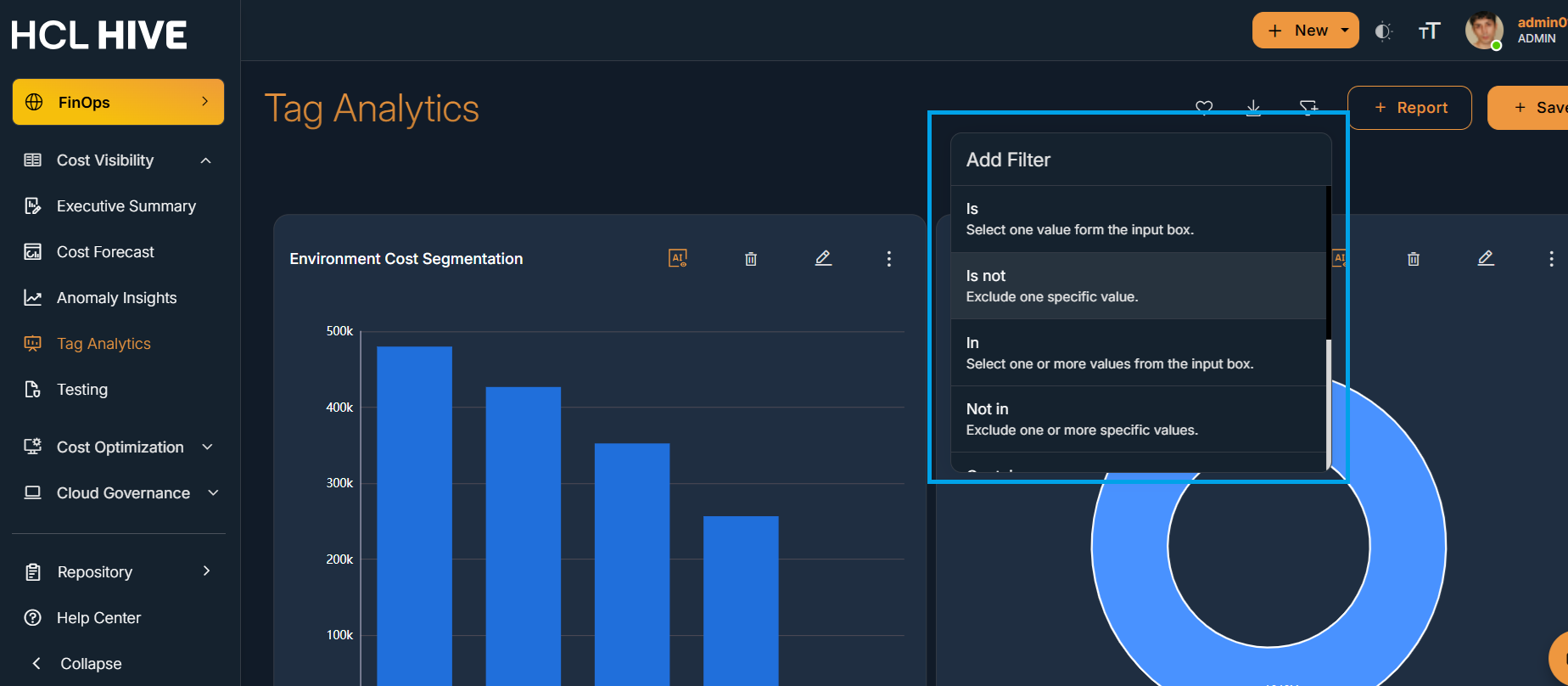Click the add filter funnel icon

pos(1309,107)
